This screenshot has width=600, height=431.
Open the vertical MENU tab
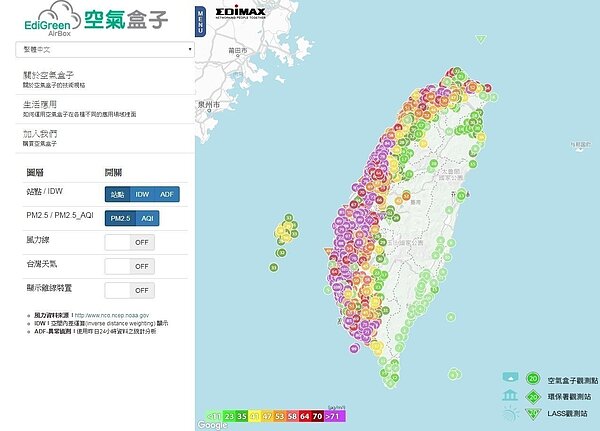pyautogui.click(x=200, y=21)
